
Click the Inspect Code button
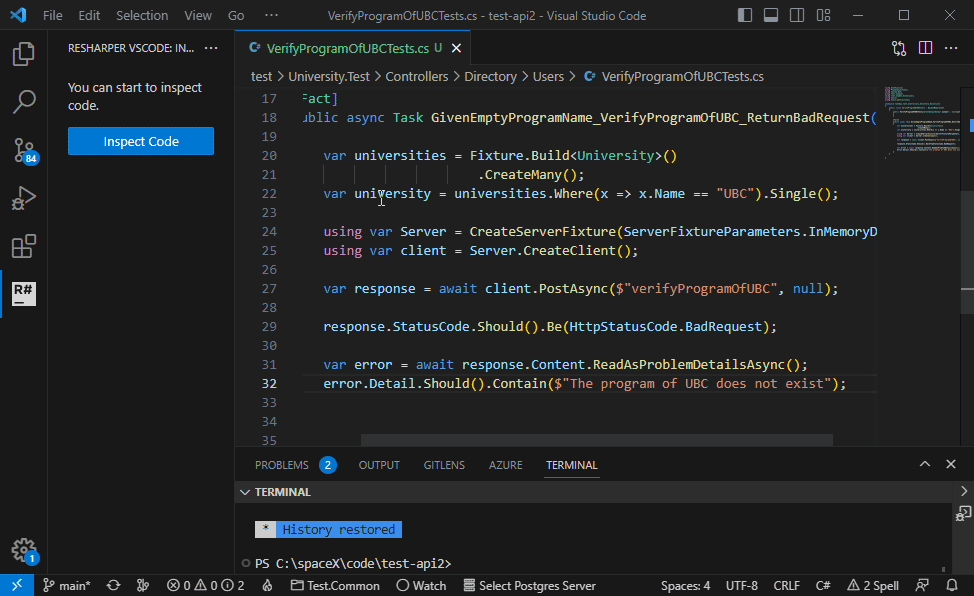(x=141, y=141)
